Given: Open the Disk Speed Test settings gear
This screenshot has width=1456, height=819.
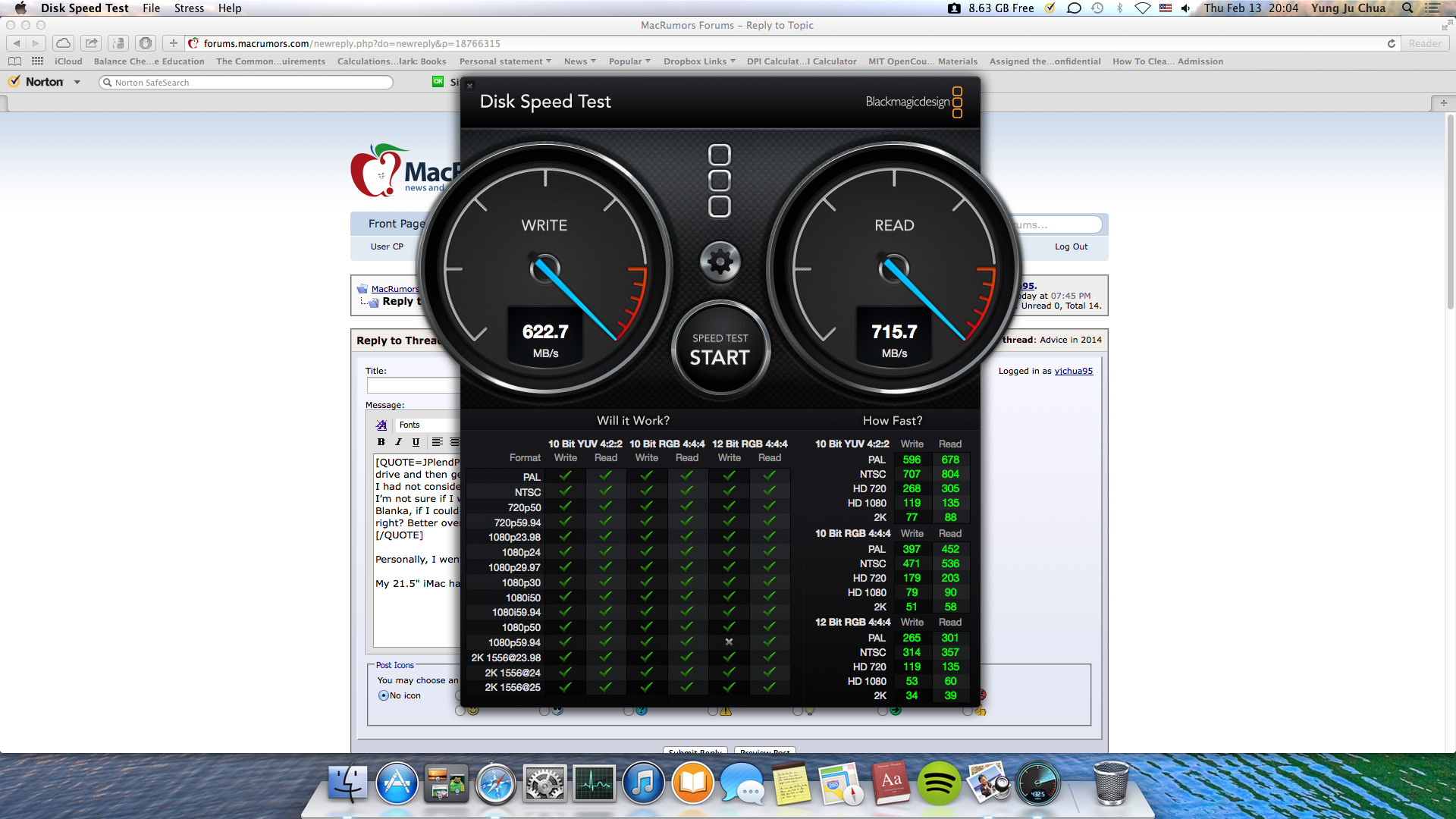Looking at the screenshot, I should (x=720, y=262).
